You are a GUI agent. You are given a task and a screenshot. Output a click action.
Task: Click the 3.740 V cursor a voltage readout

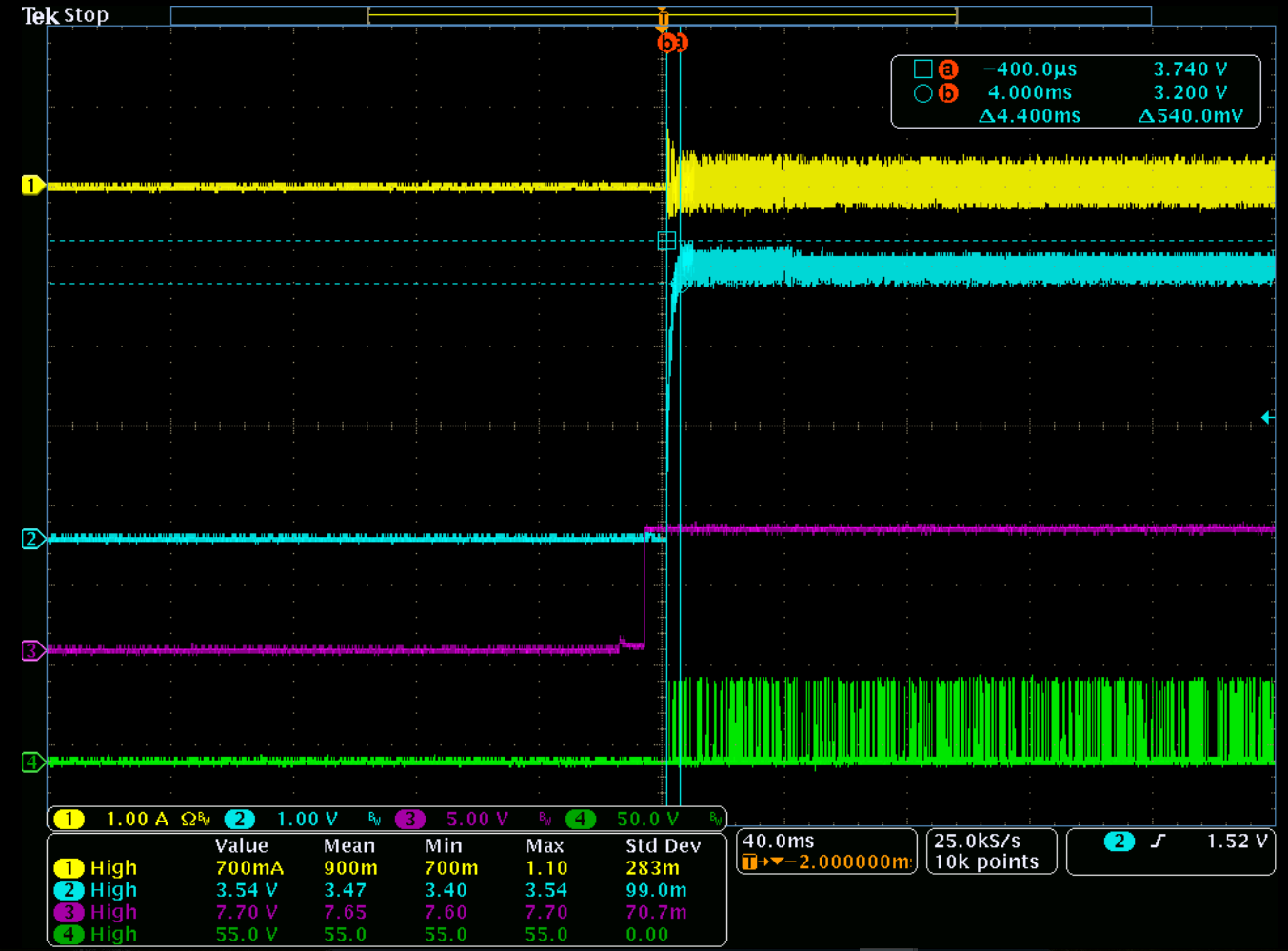(x=1190, y=69)
